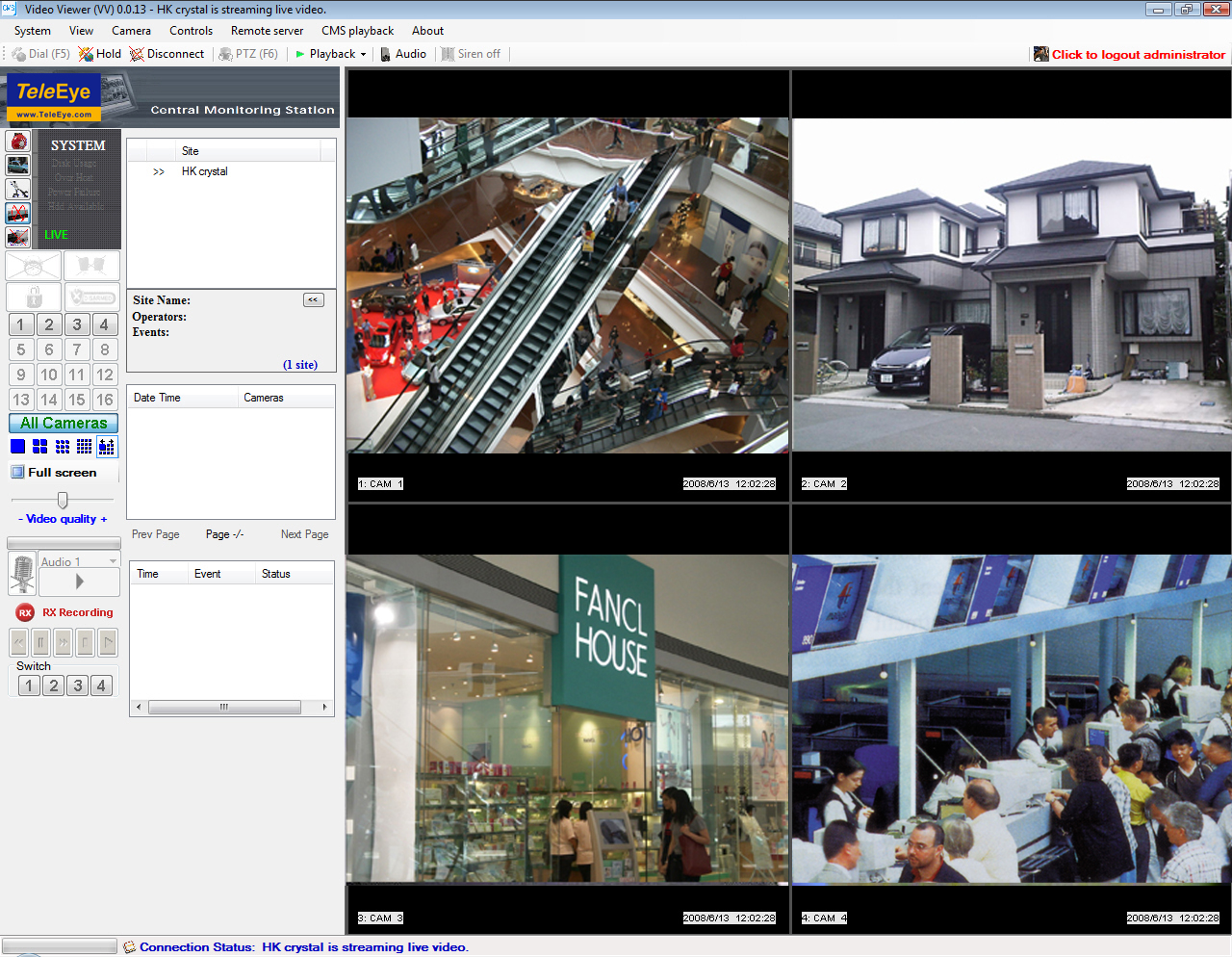Select the 4x4 grid view layout icon
This screenshot has height=957, width=1232.
84,447
